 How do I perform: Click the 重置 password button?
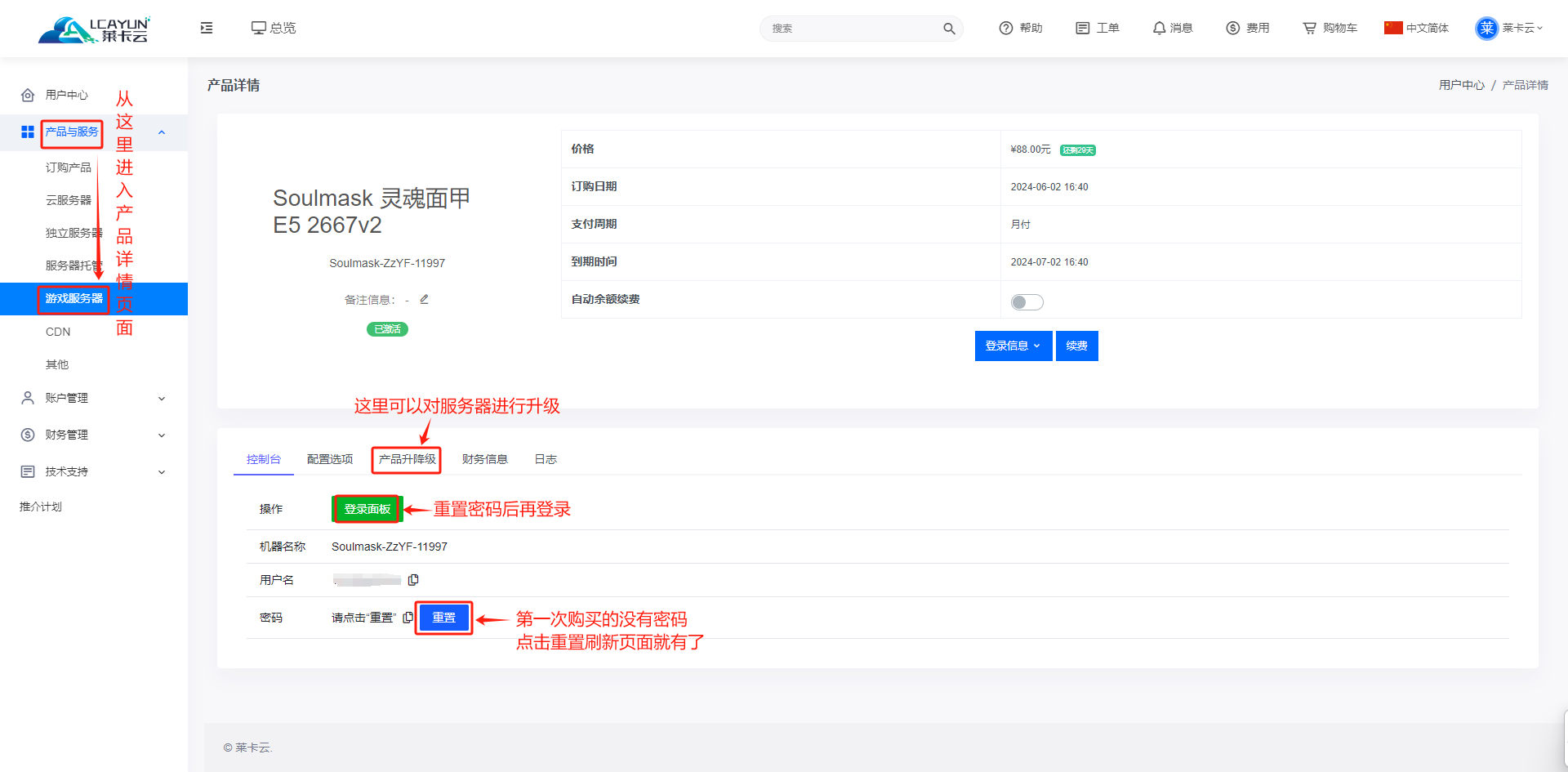coord(444,618)
